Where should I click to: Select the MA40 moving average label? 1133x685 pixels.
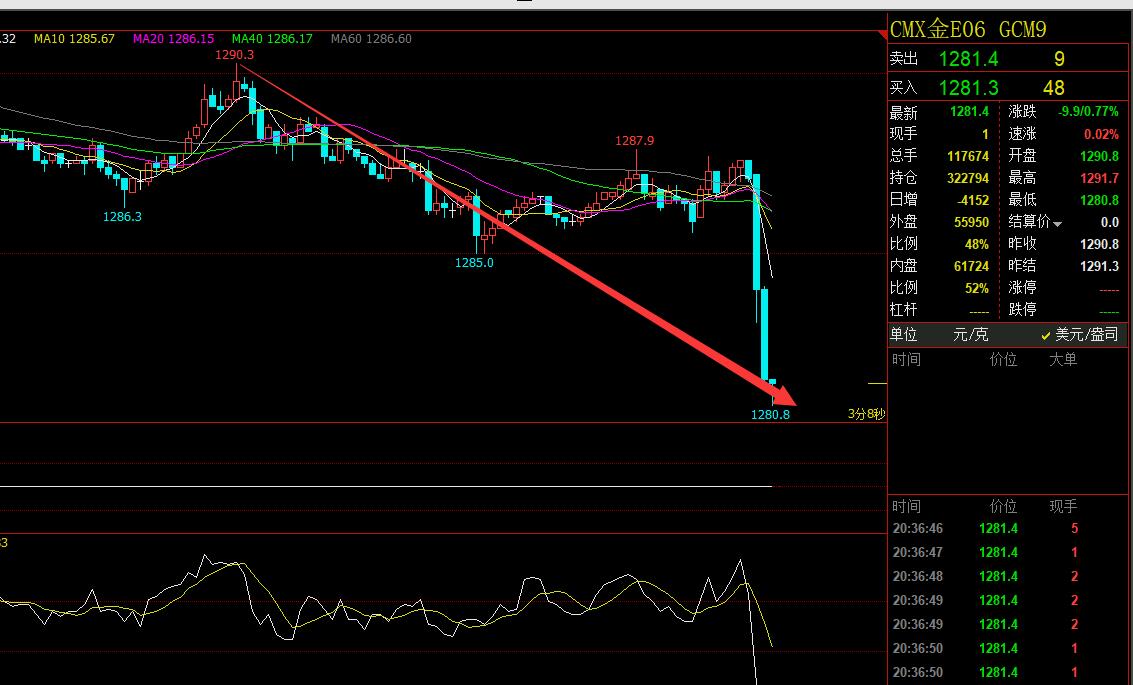pos(272,39)
